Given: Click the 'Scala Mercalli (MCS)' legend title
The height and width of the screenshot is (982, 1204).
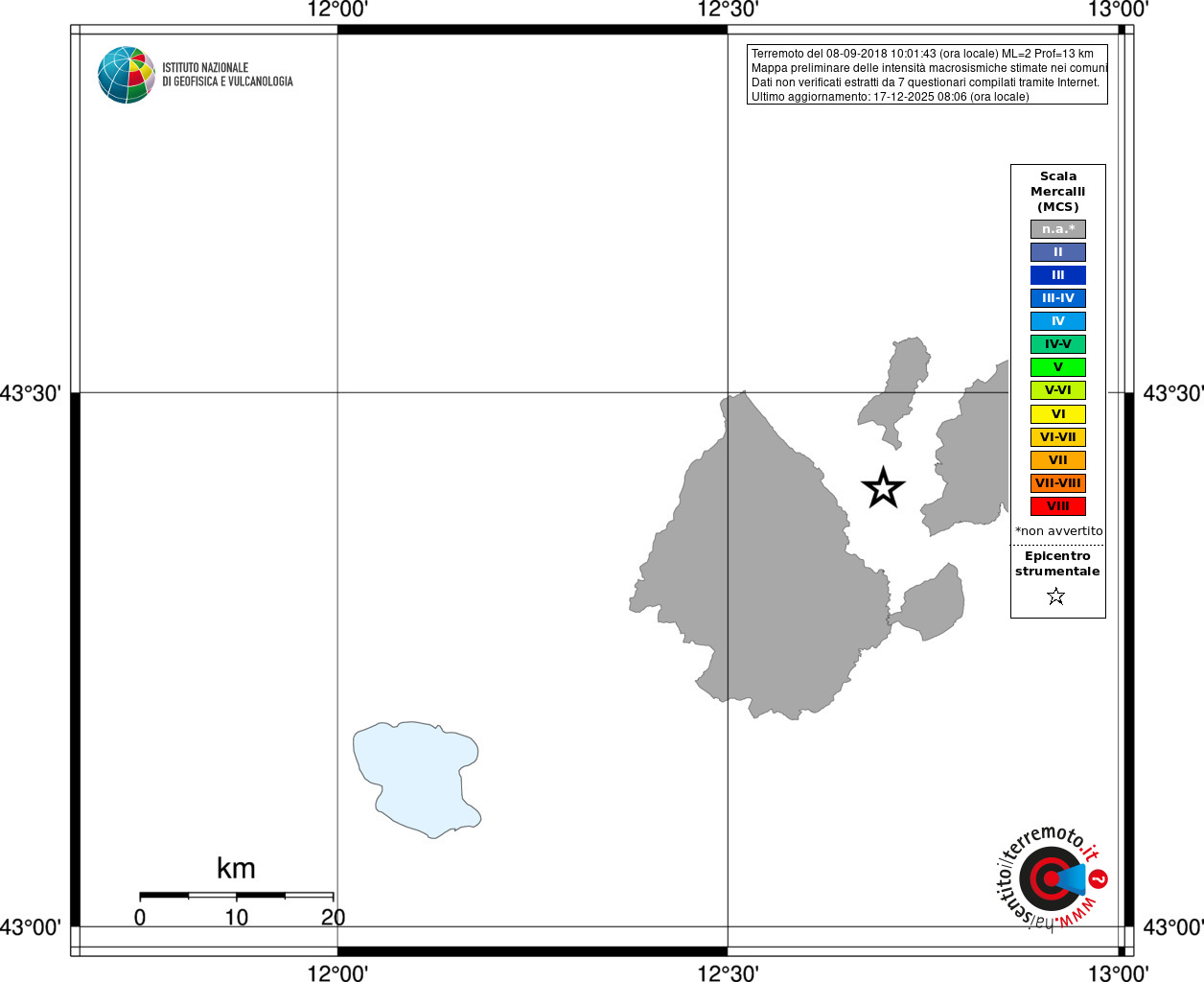Looking at the screenshot, I should 1058,192.
